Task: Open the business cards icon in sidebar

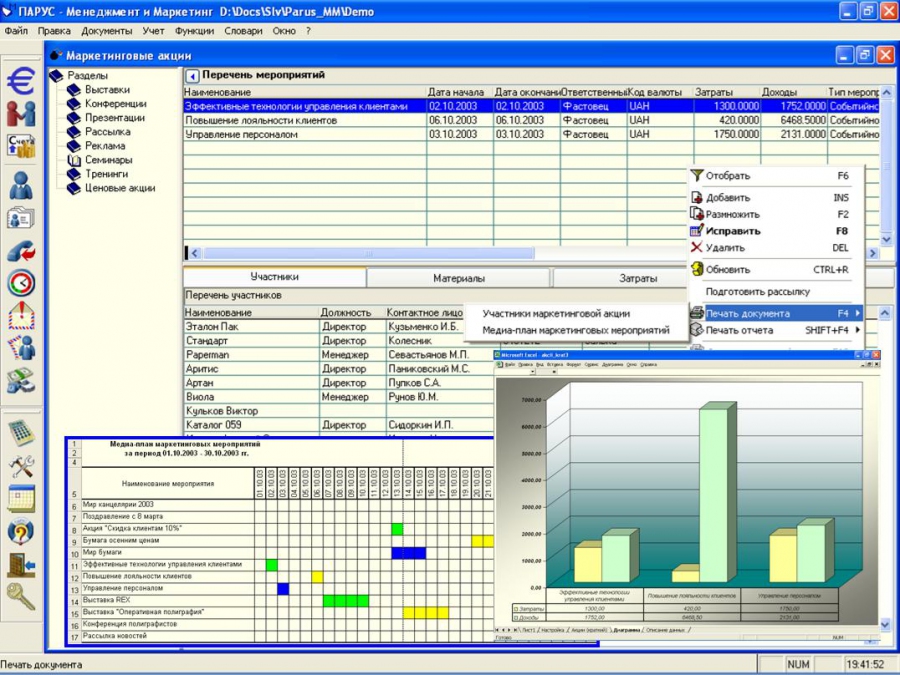Action: pos(21,218)
